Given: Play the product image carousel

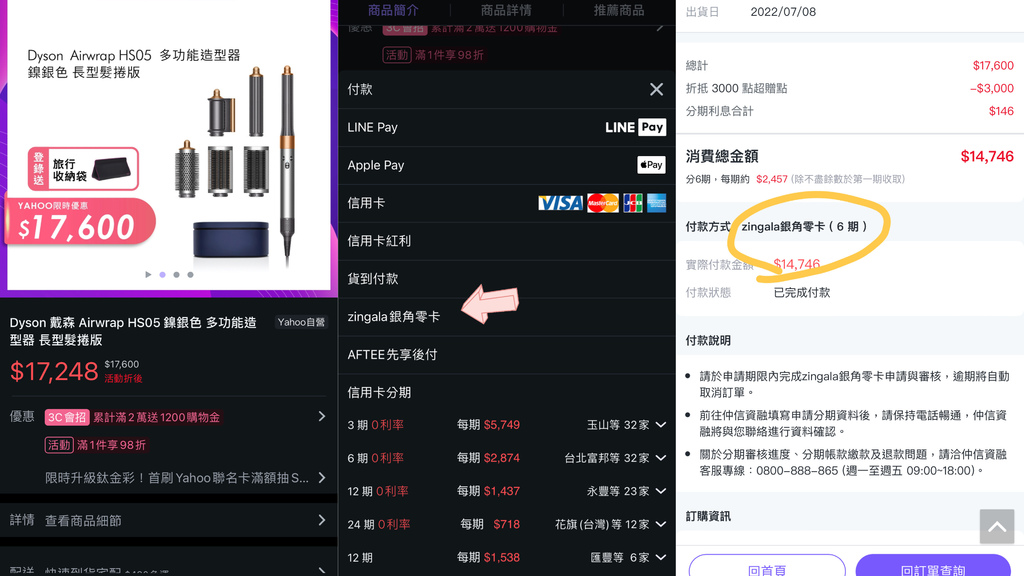Looking at the screenshot, I should pos(148,275).
